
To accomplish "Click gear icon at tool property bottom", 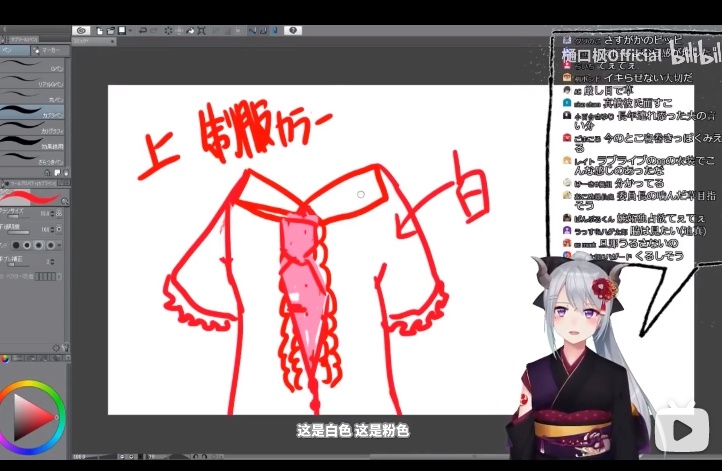I will click(x=56, y=348).
